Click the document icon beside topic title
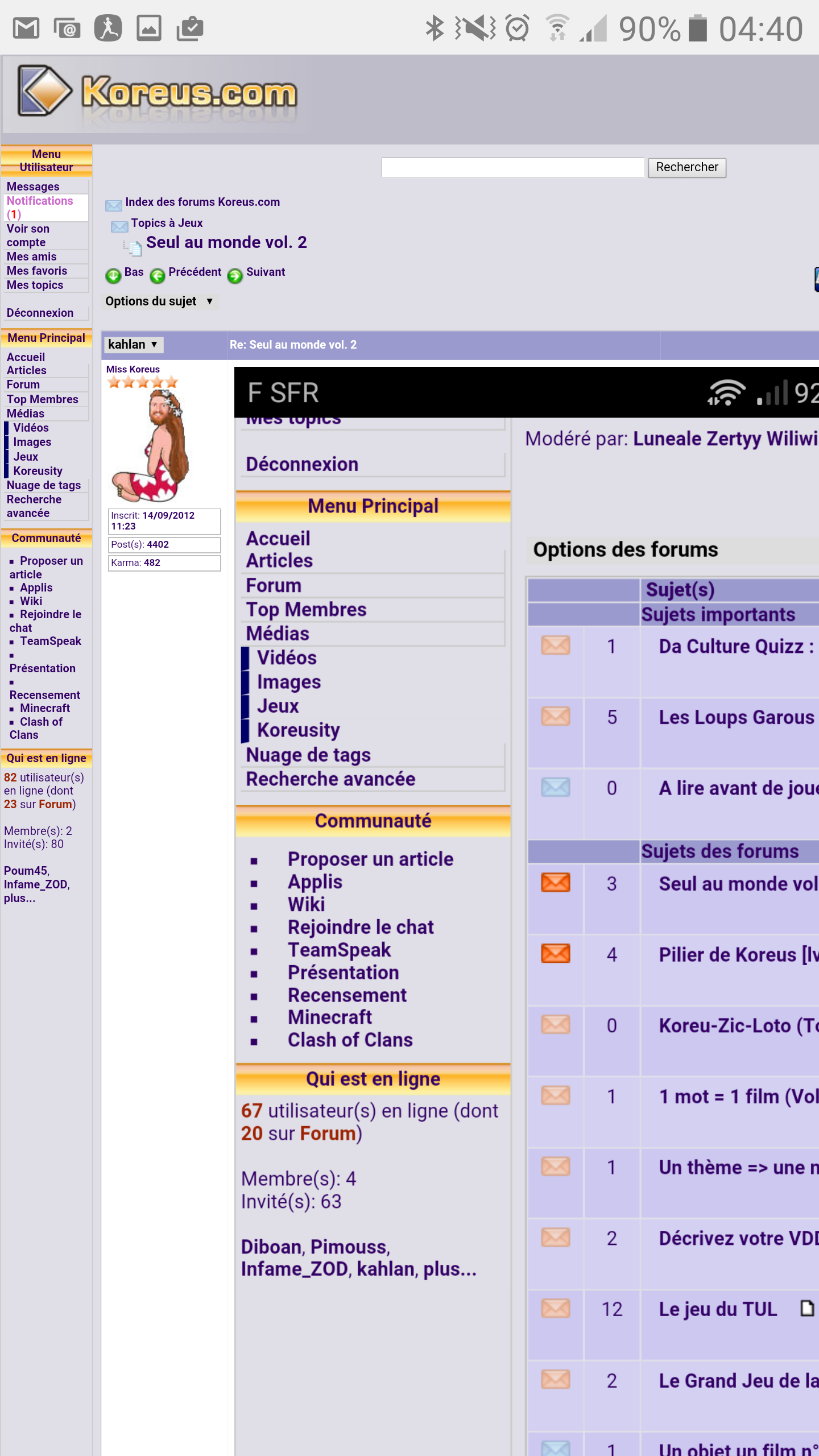 point(134,247)
